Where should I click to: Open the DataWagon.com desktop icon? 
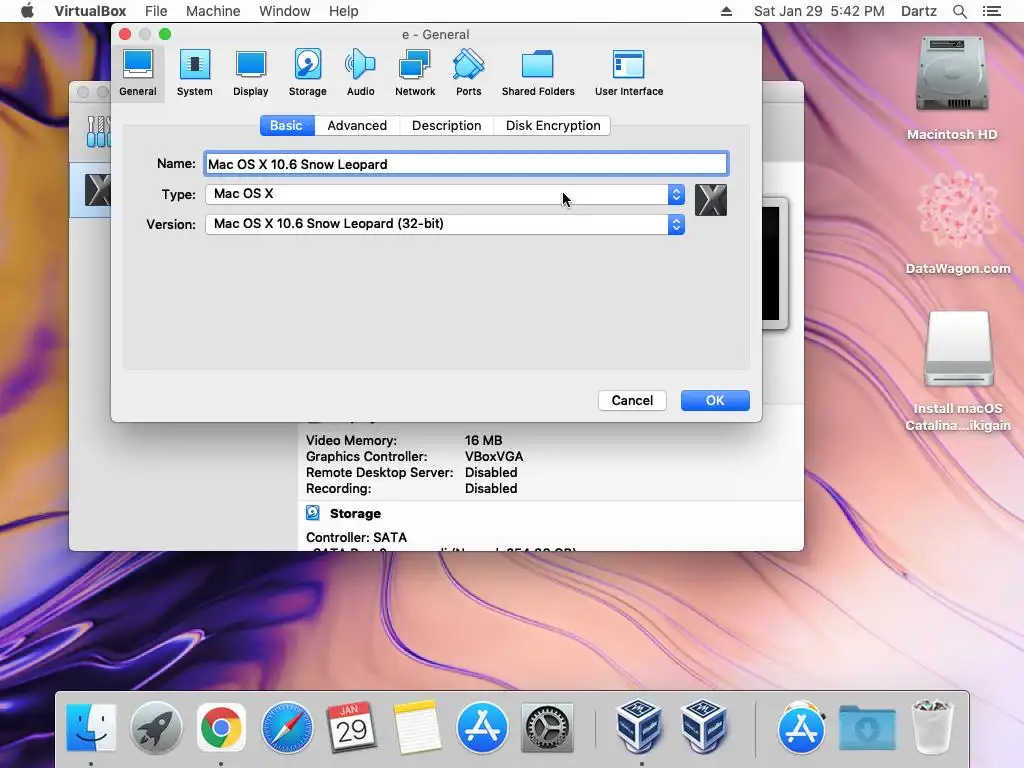957,223
